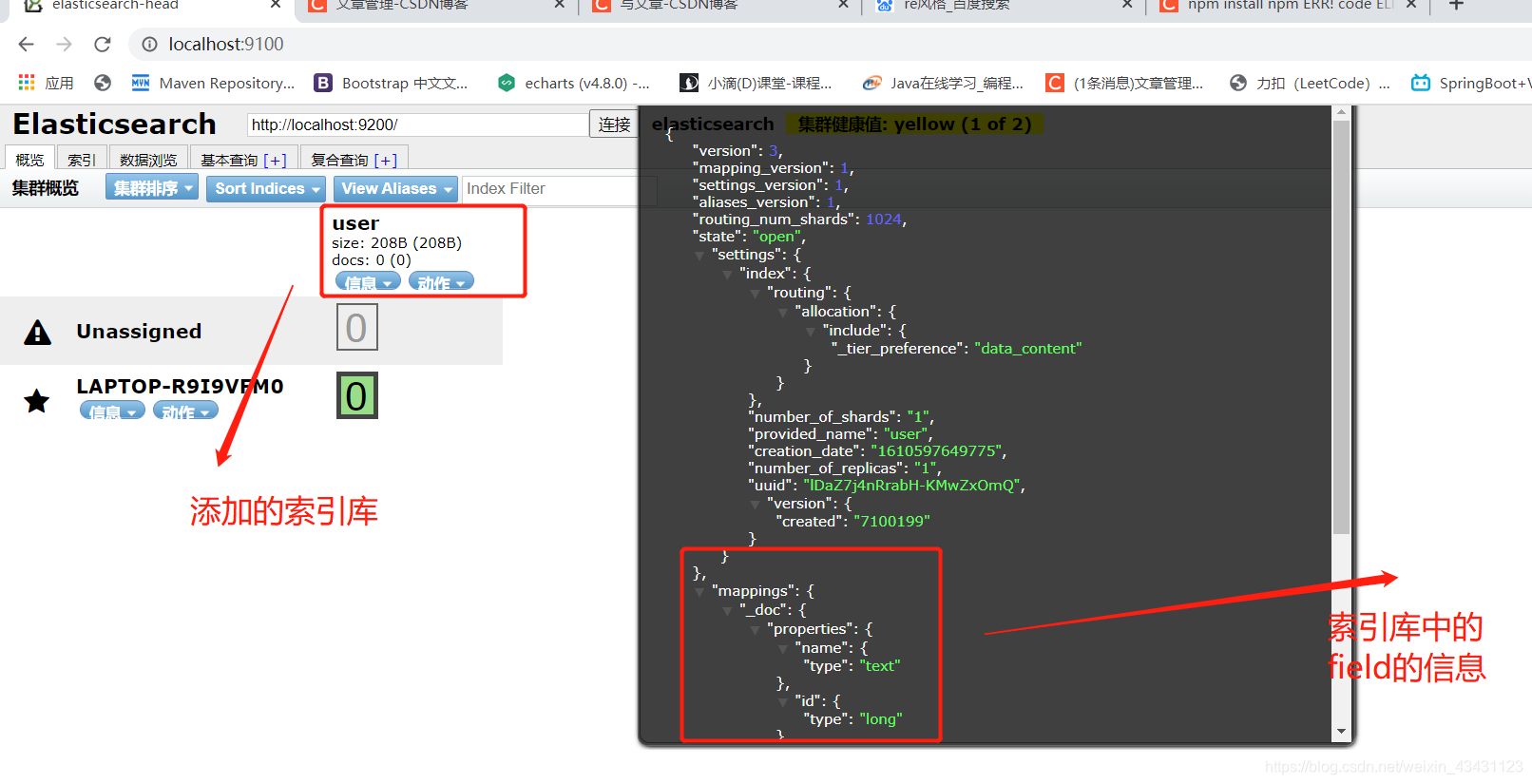Collapse the "routing" JSON node
The width and height of the screenshot is (1532, 784).
755,294
